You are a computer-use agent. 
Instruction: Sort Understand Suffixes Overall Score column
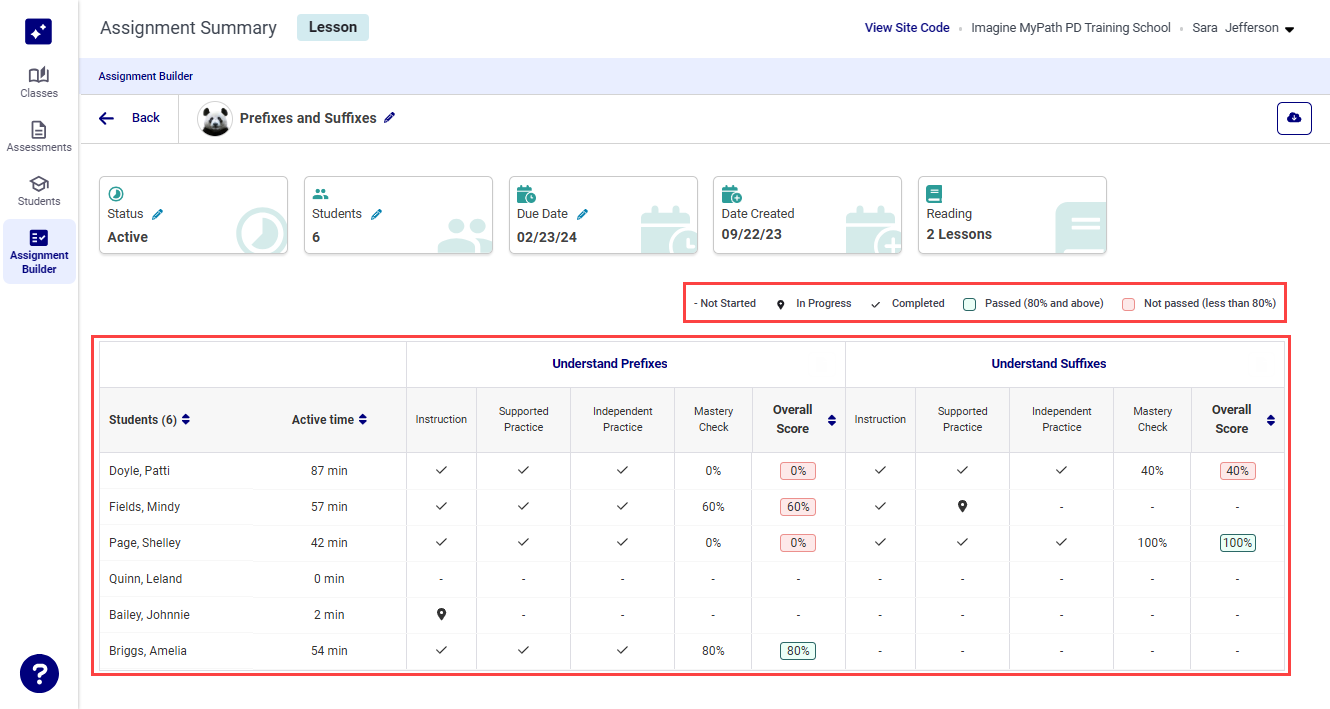pyautogui.click(x=1271, y=420)
